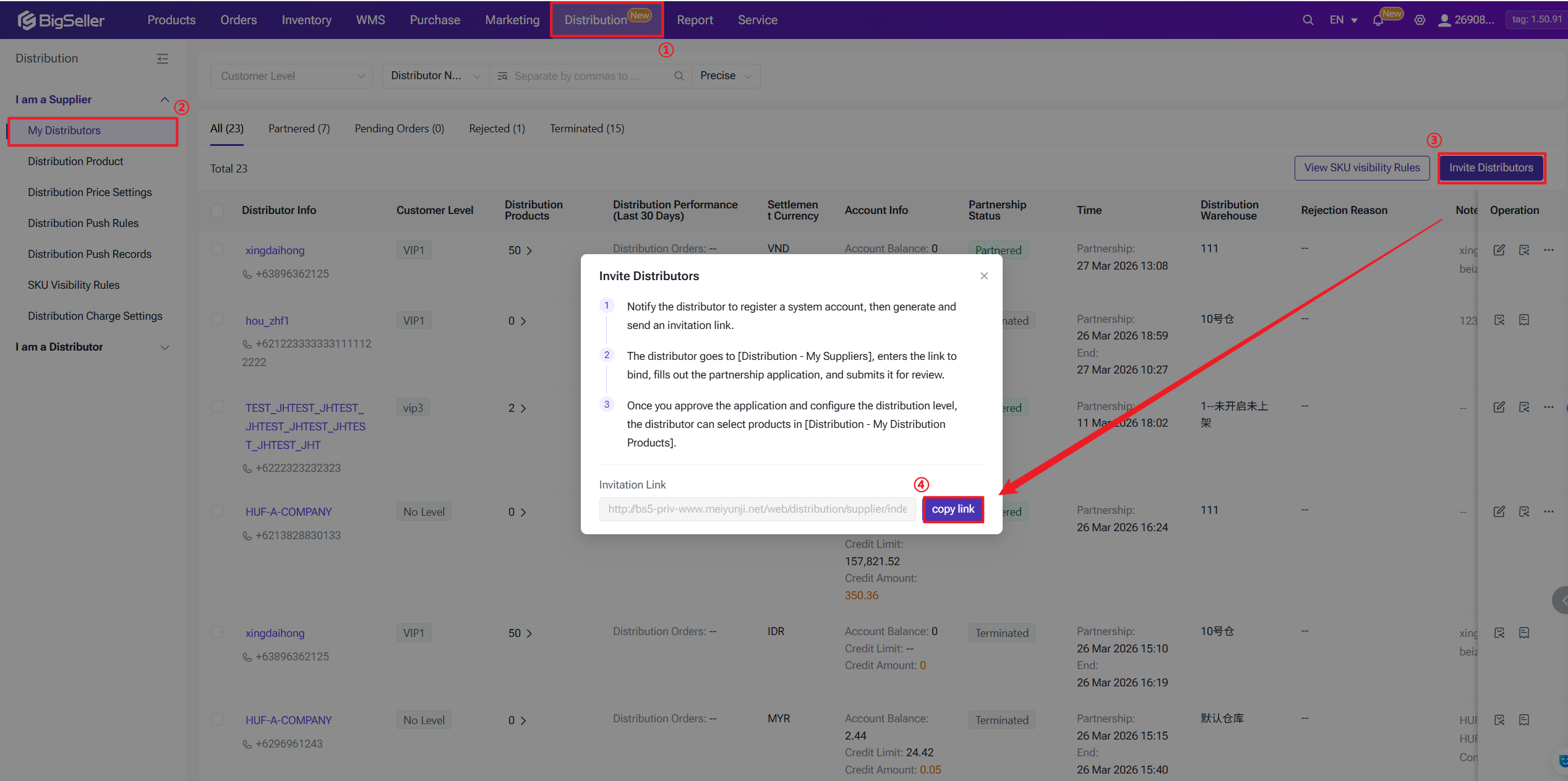Click View SKU visibility Rules button
The width and height of the screenshot is (1568, 781).
pyautogui.click(x=1361, y=168)
